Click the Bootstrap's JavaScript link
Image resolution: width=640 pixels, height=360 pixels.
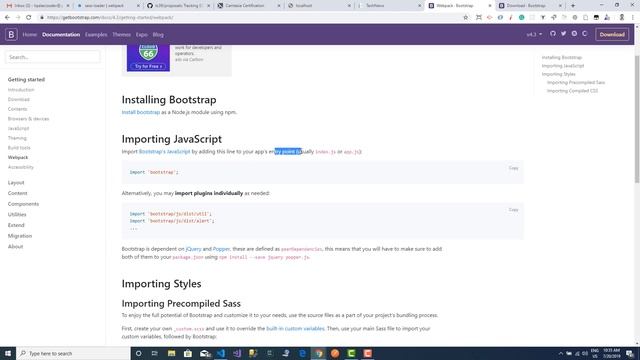click(x=164, y=152)
